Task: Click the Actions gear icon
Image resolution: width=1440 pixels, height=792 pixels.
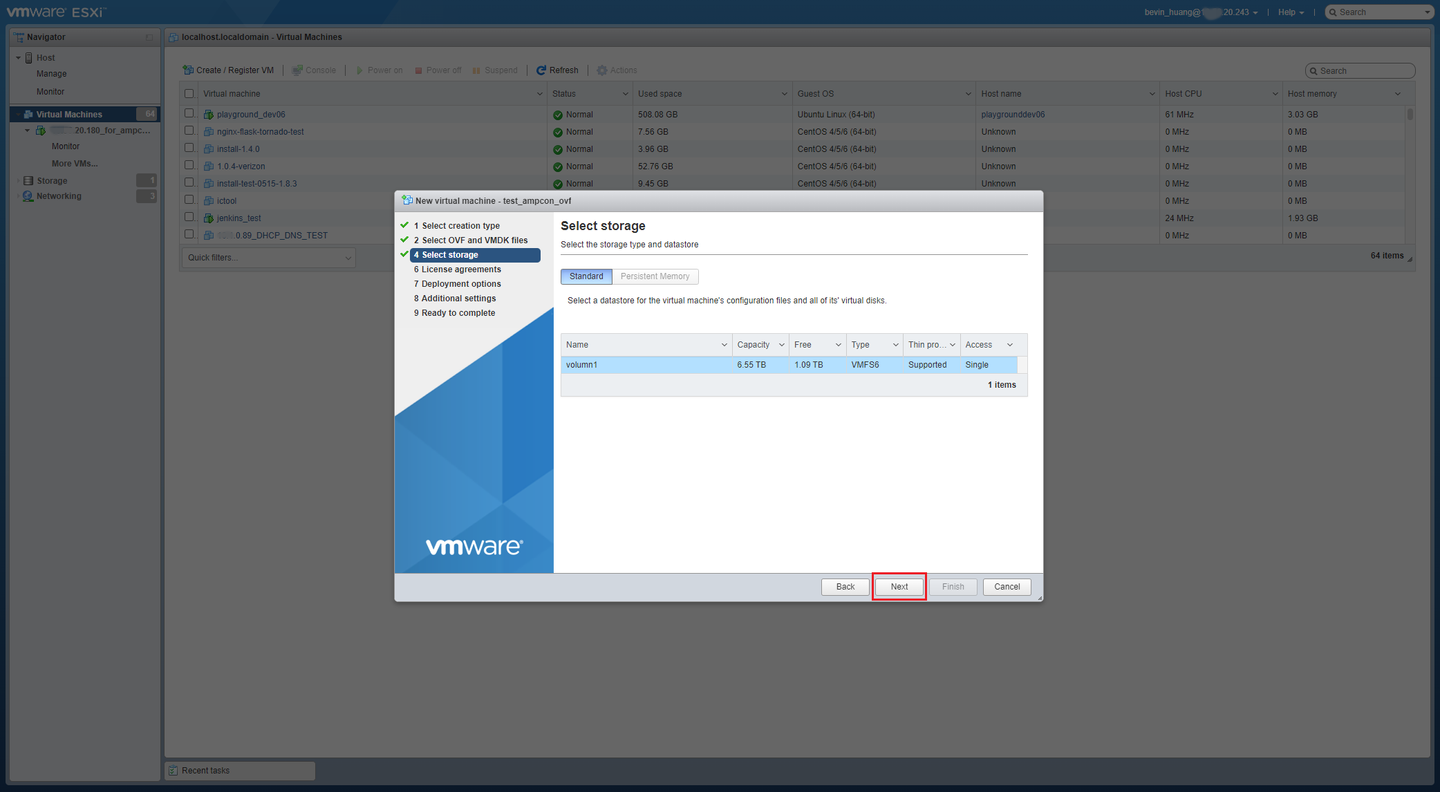Action: 602,70
